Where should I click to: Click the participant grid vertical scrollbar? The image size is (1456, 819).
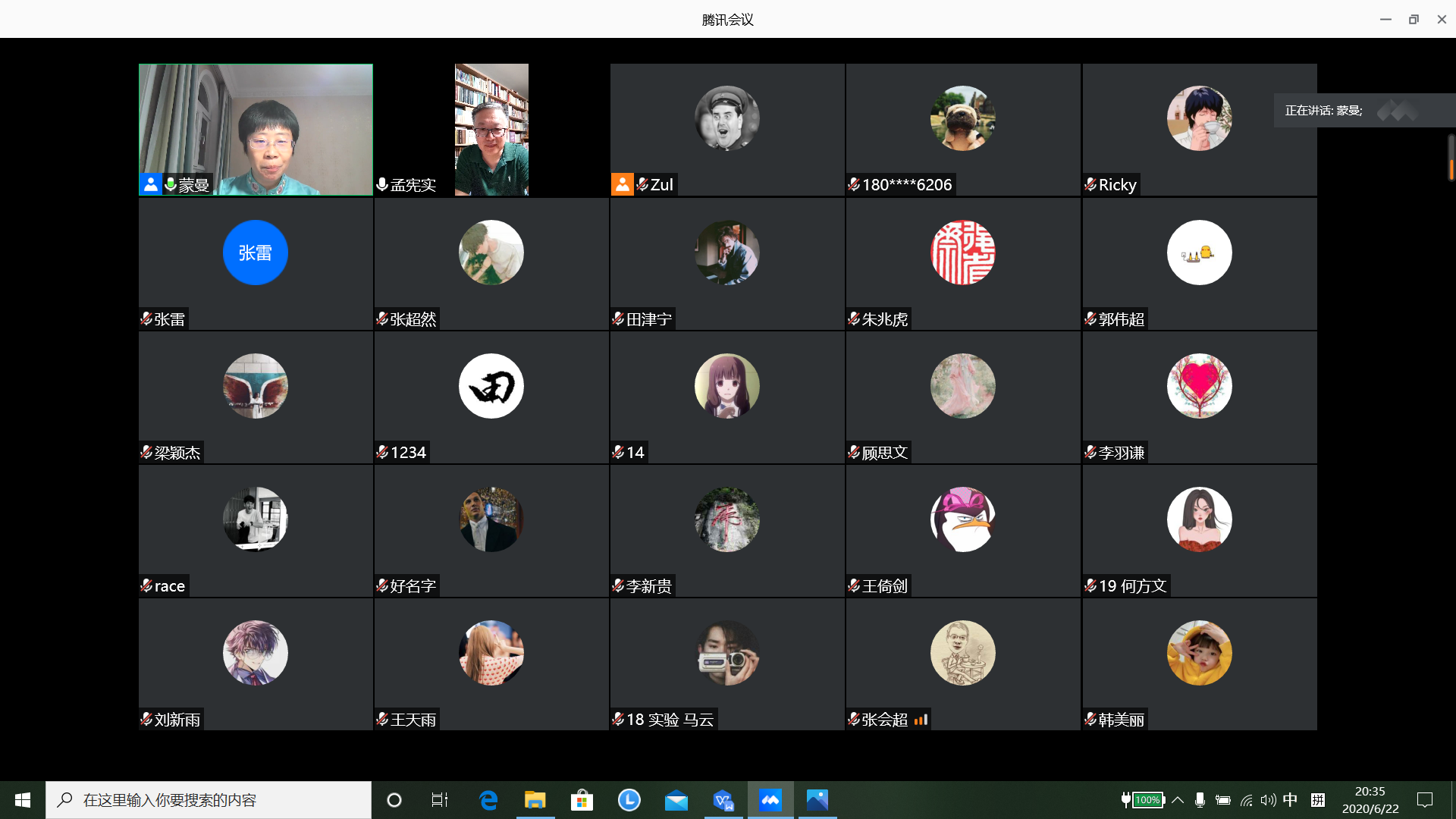coord(1451,157)
